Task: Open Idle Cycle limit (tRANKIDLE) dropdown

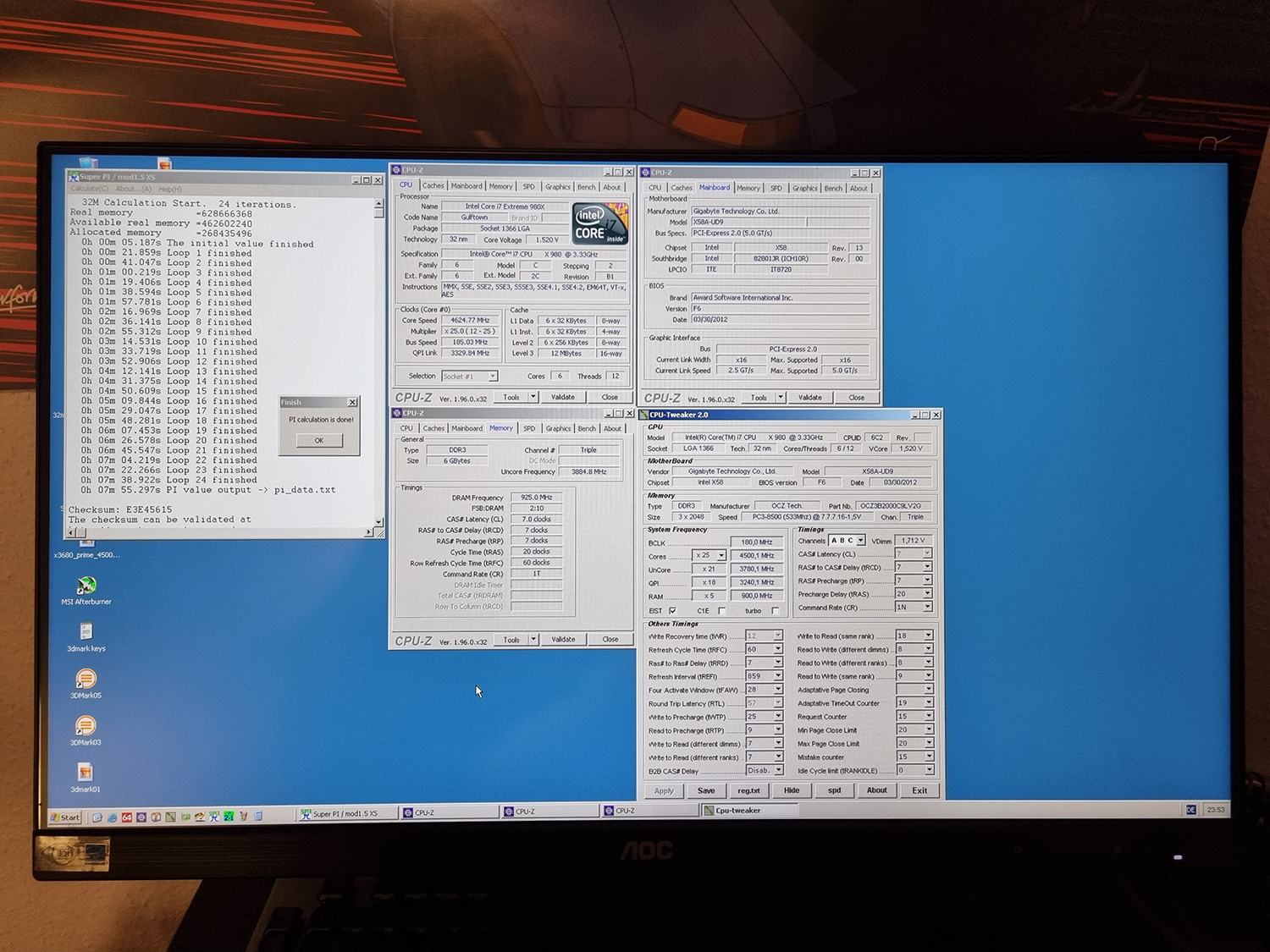Action: (929, 770)
